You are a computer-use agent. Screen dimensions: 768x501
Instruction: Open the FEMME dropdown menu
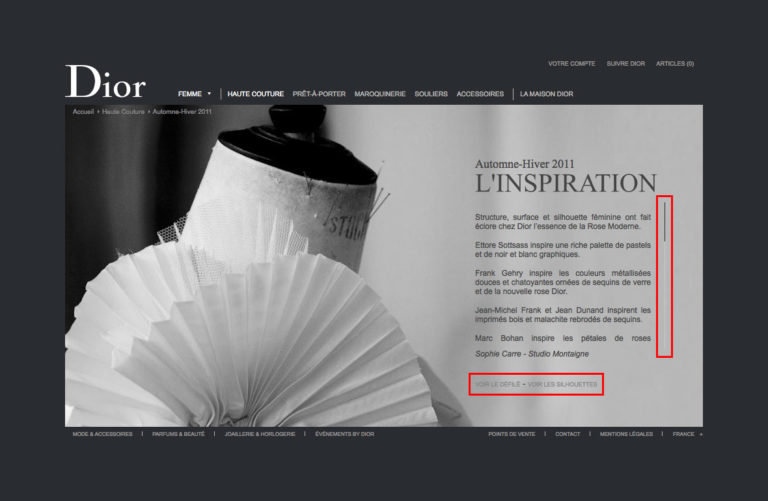[x=194, y=94]
